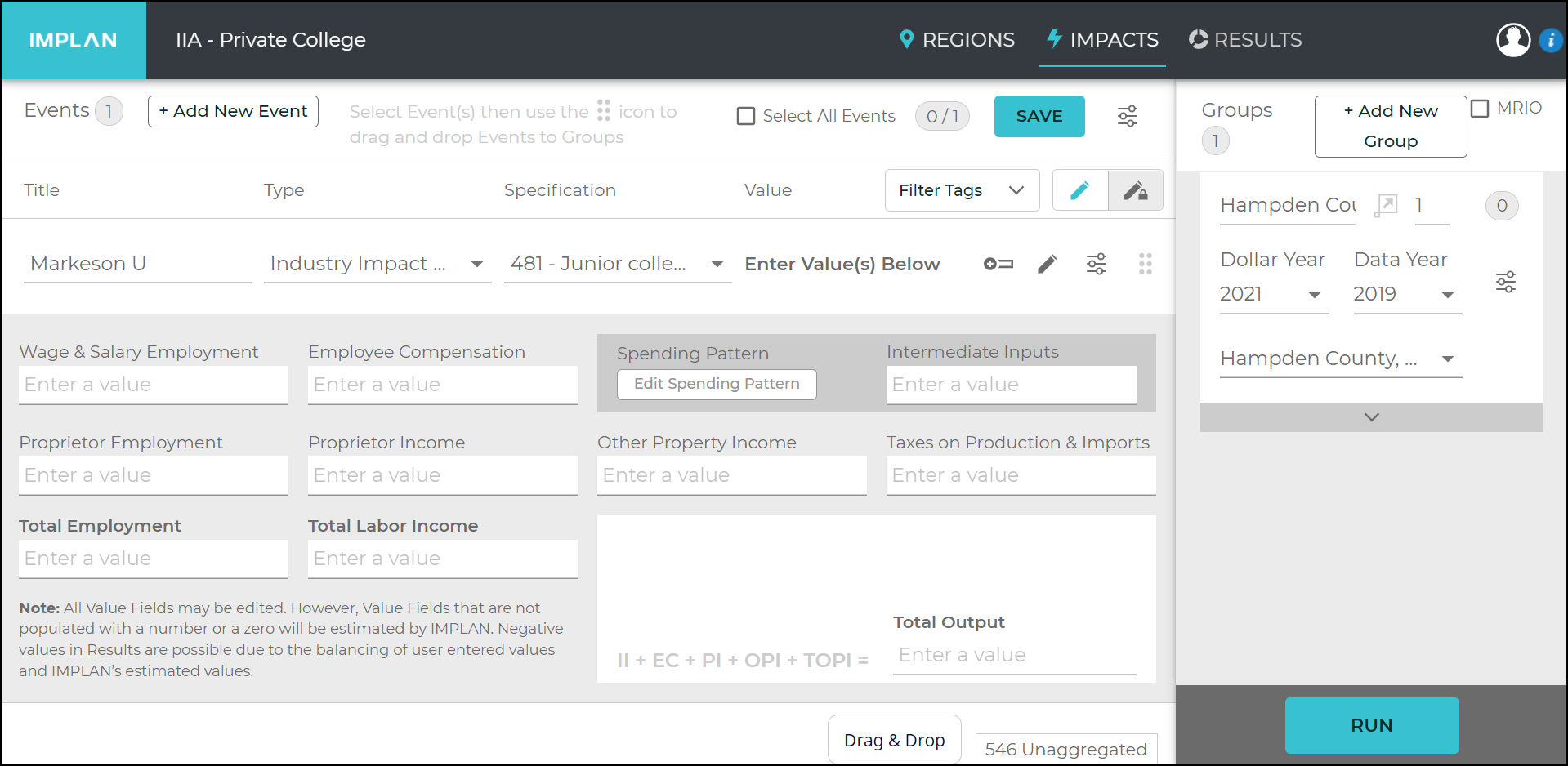Click the Value column header

click(x=767, y=190)
